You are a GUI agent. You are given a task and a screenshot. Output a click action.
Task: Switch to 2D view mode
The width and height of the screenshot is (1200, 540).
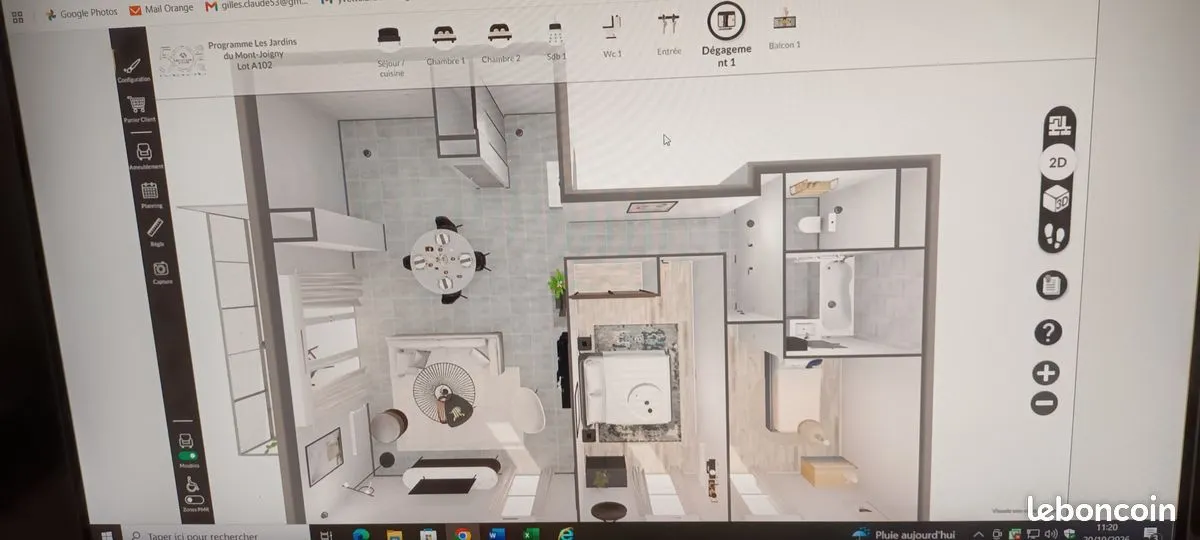pyautogui.click(x=1057, y=161)
